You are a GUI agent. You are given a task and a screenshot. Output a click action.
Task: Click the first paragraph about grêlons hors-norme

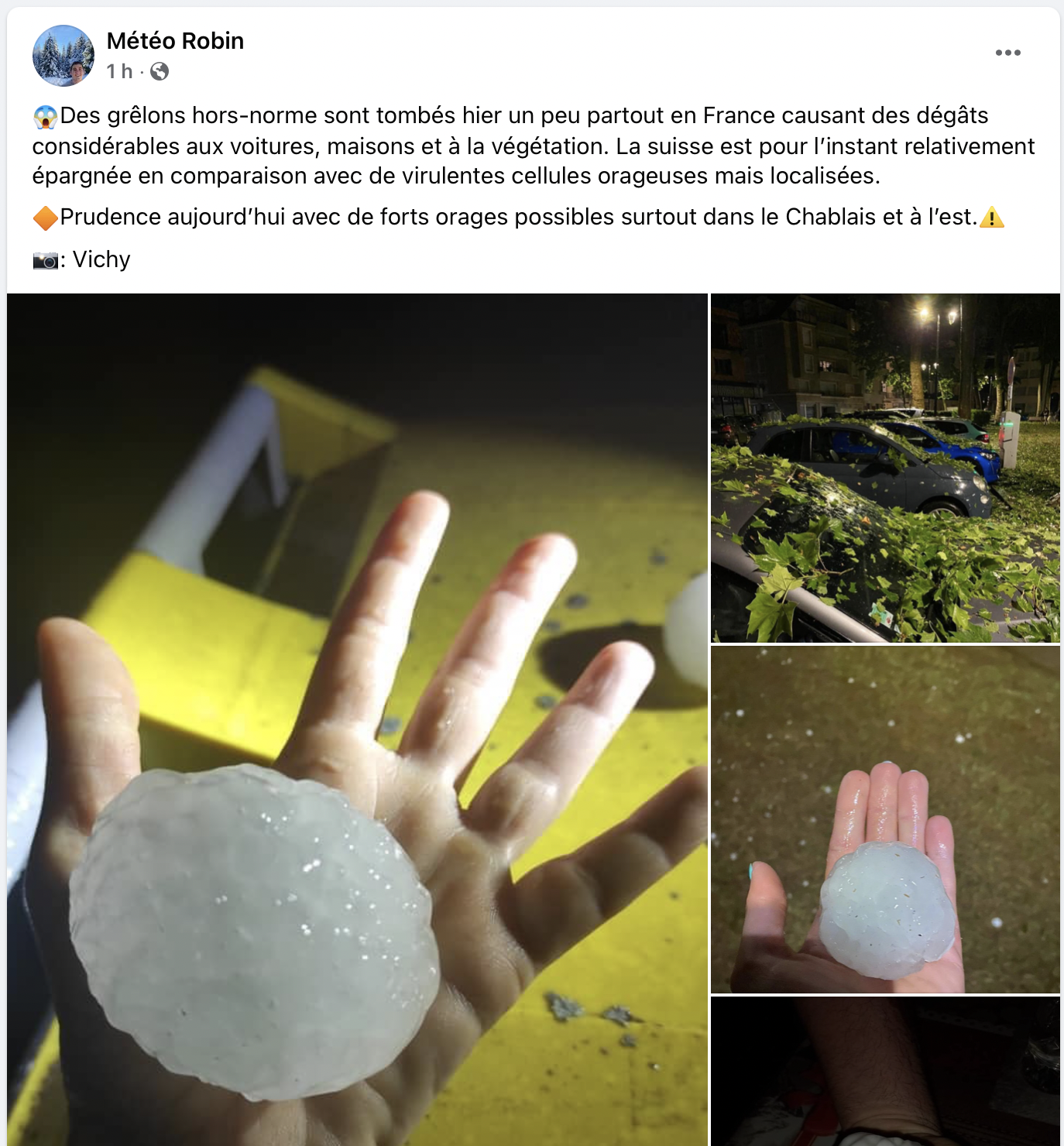tap(534, 146)
